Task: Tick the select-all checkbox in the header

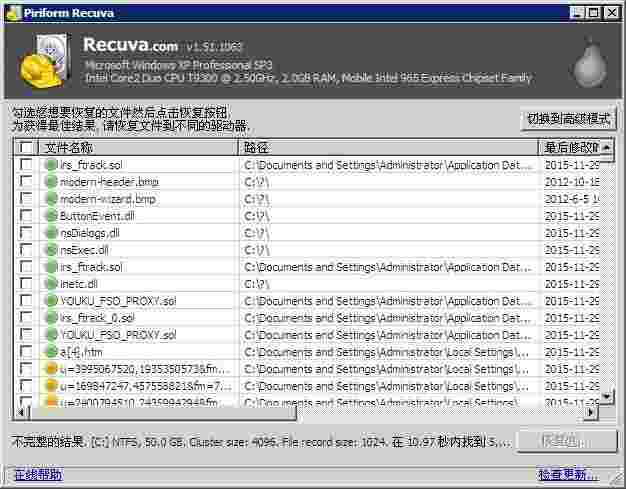Action: 26,147
